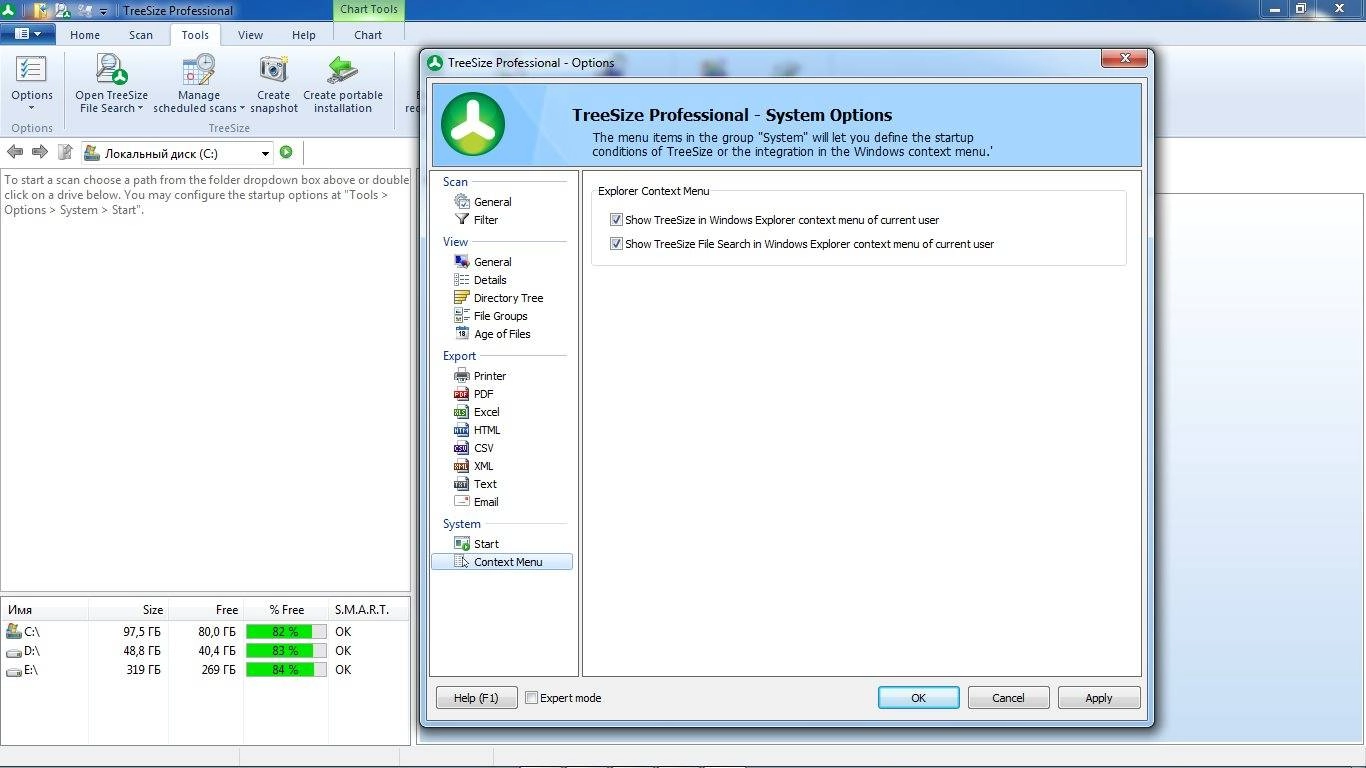Sort drives by the Size column header
Image resolution: width=1366 pixels, height=768 pixels.
click(x=127, y=610)
